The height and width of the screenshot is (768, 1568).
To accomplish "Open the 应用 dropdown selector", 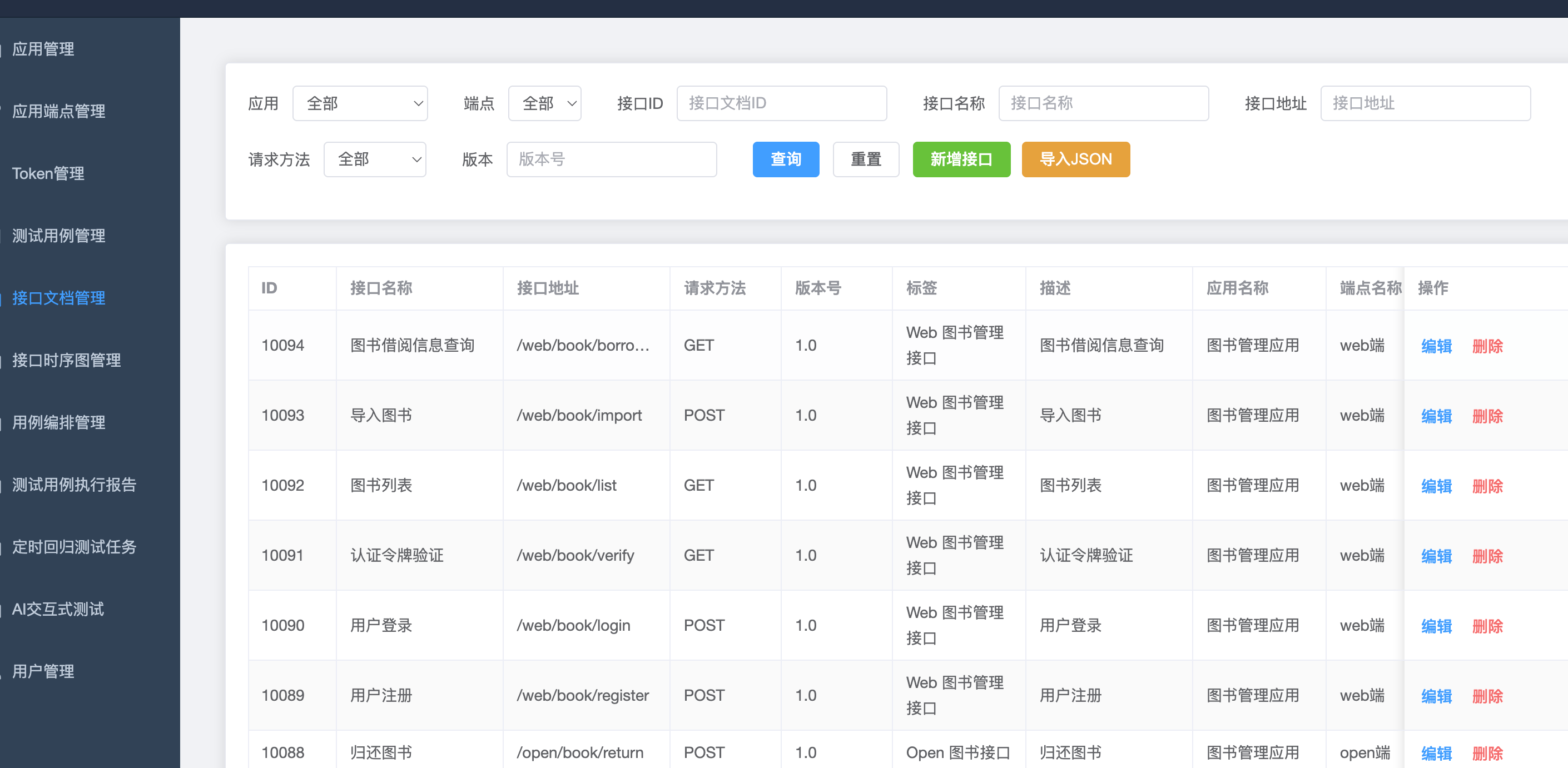I will point(360,103).
